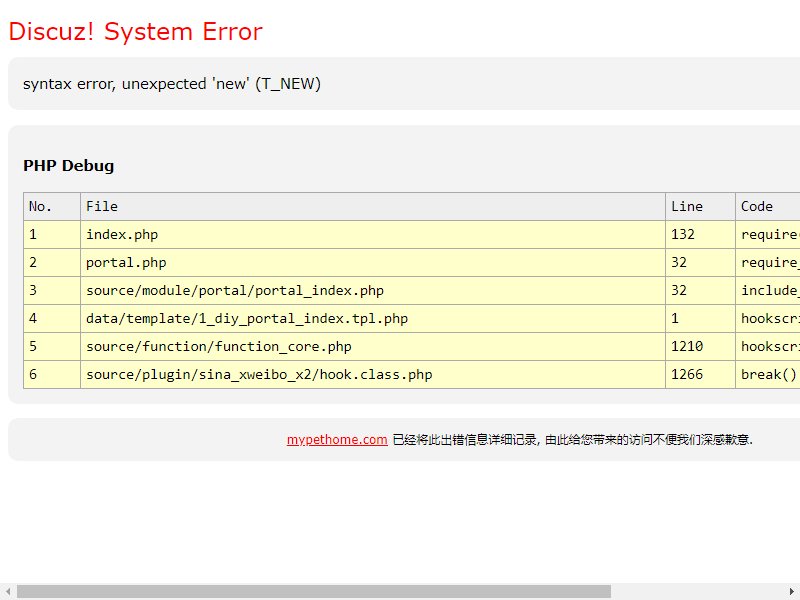800x600 pixels.
Task: Click the horizontal scrollbar thumb
Action: [314, 591]
